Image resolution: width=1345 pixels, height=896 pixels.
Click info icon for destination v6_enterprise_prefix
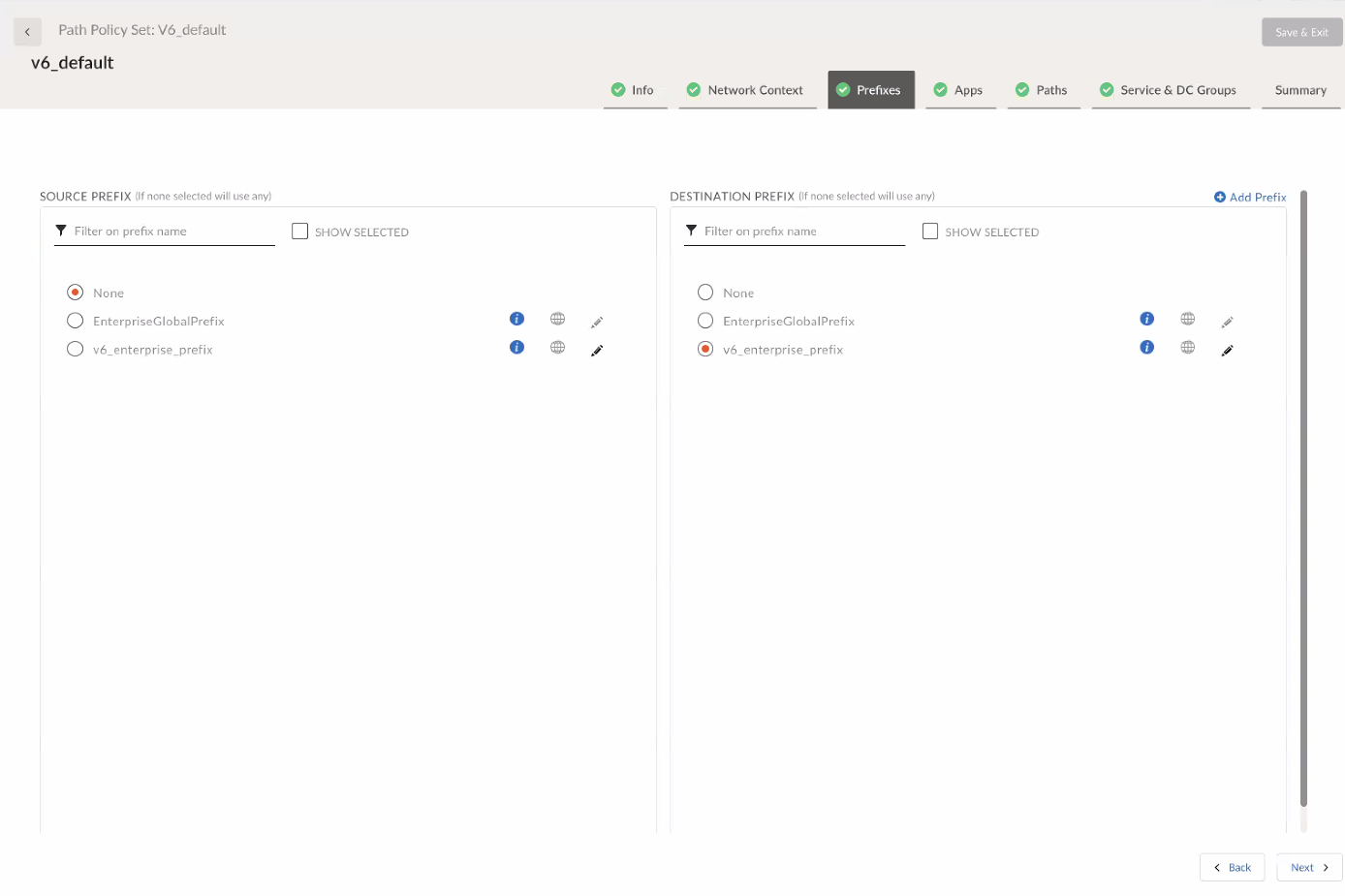coord(1146,348)
